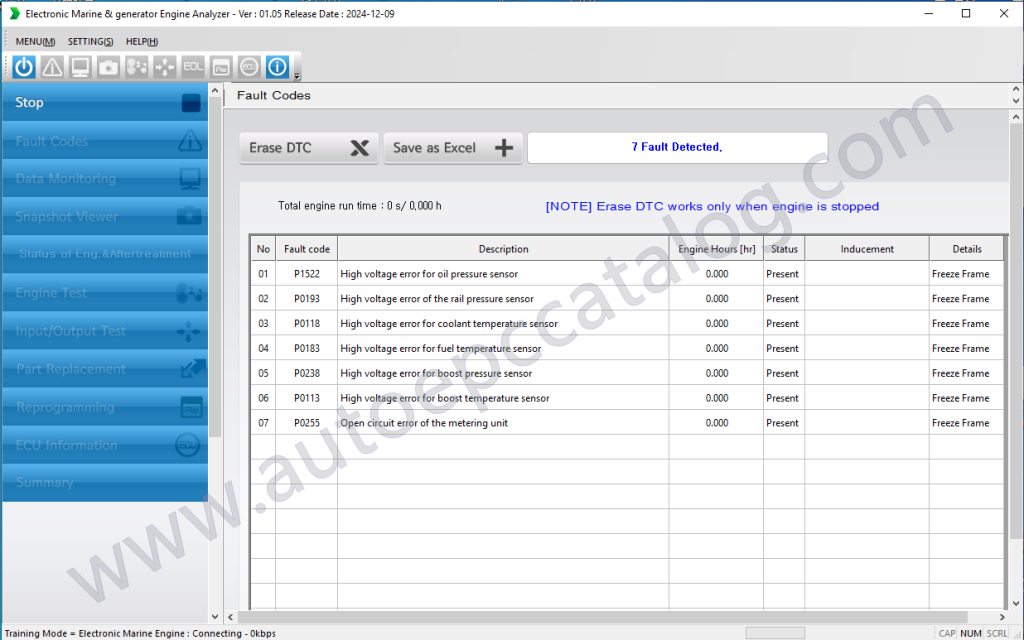The height and width of the screenshot is (640, 1024).
Task: Open ECU Information in the sidebar
Action: coord(105,445)
